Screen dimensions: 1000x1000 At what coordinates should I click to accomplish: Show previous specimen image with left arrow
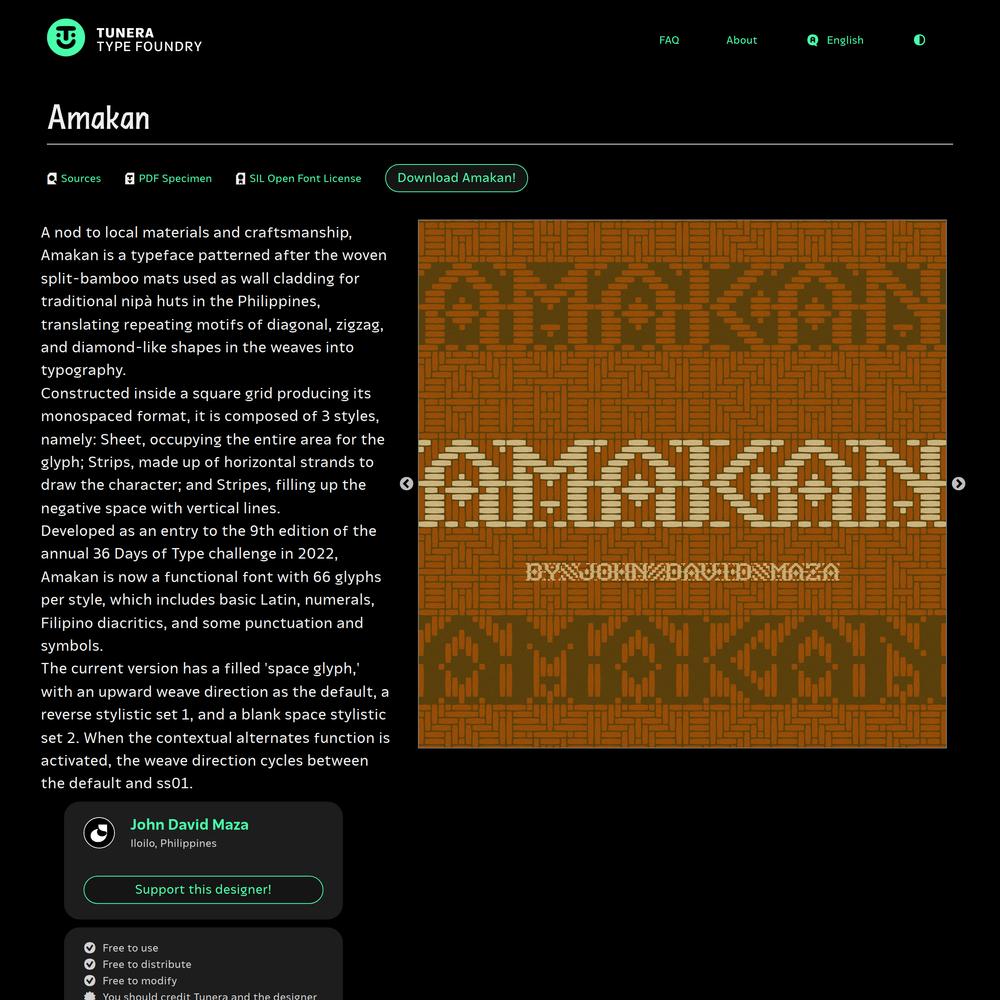[x=406, y=484]
